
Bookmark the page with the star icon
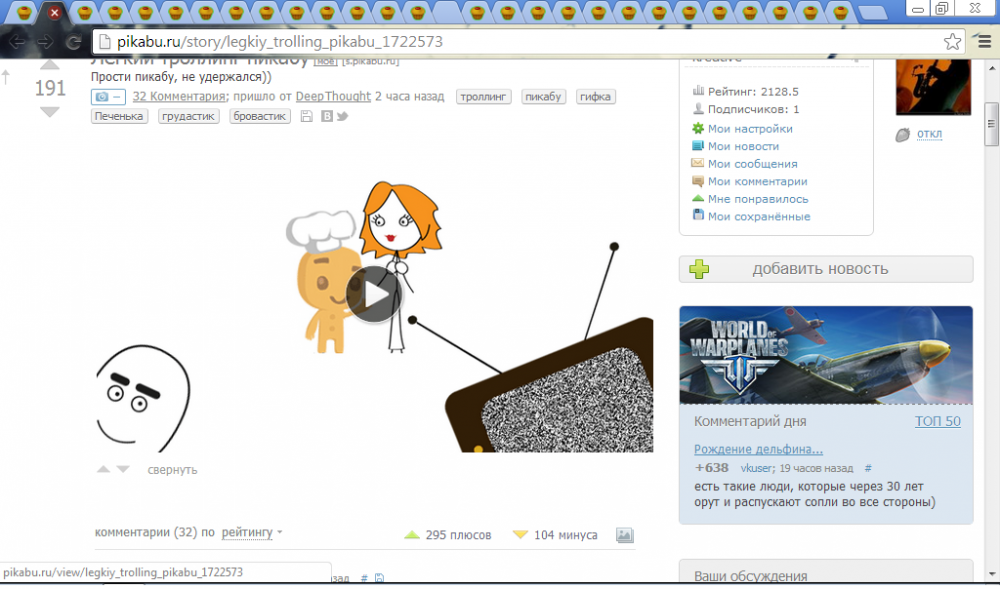click(952, 42)
